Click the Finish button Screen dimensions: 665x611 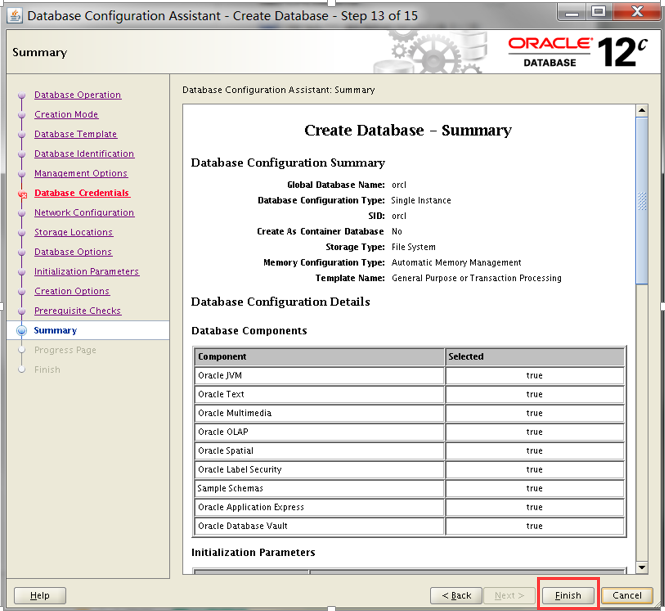pos(568,596)
